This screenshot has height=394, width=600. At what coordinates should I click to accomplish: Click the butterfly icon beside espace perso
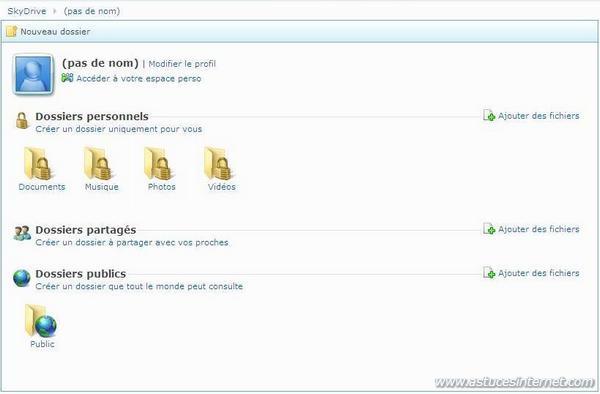(67, 78)
